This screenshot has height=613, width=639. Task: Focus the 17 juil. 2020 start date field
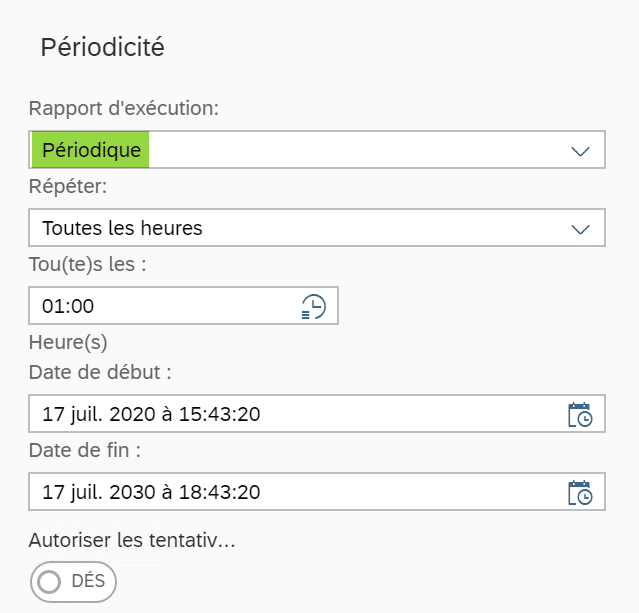(x=317, y=414)
